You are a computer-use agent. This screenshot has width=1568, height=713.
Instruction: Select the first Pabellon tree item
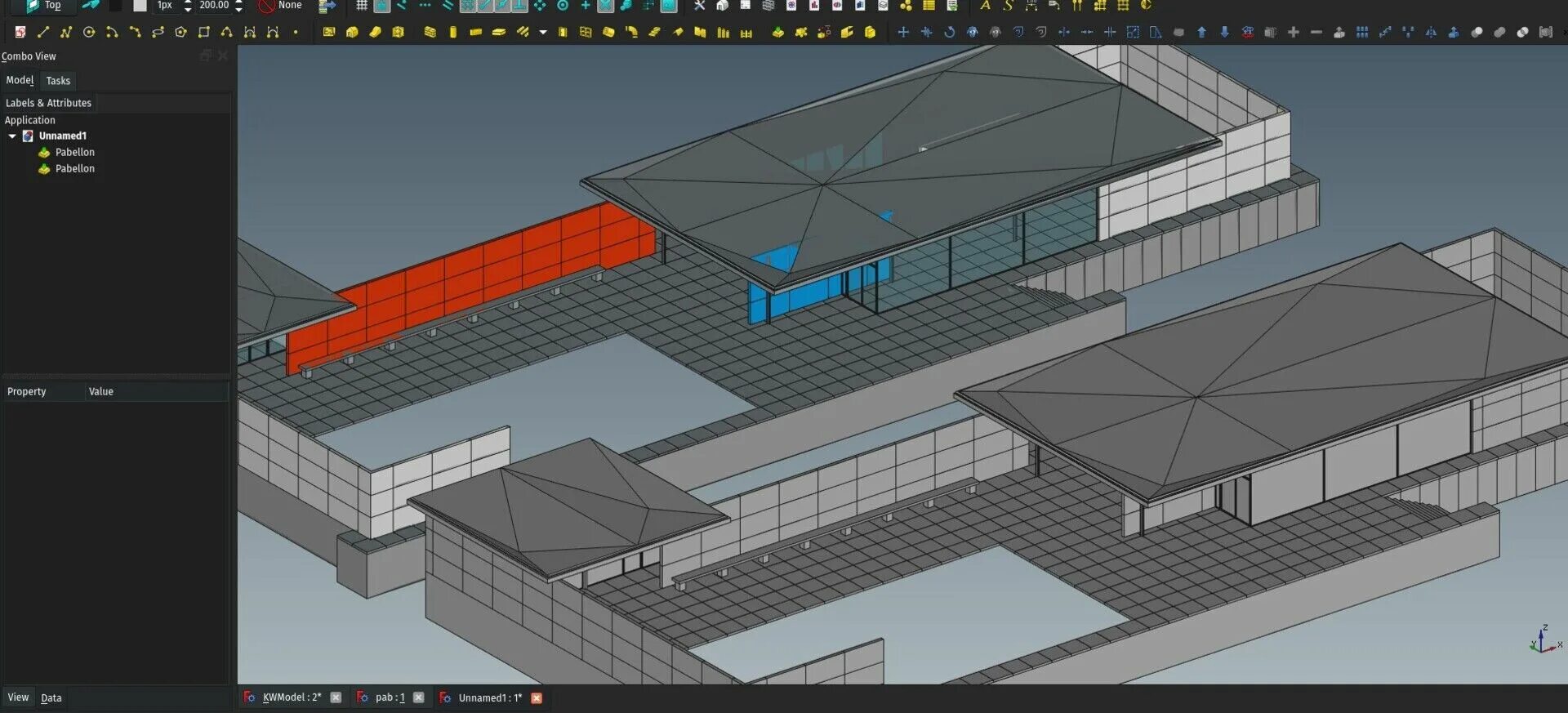point(67,153)
